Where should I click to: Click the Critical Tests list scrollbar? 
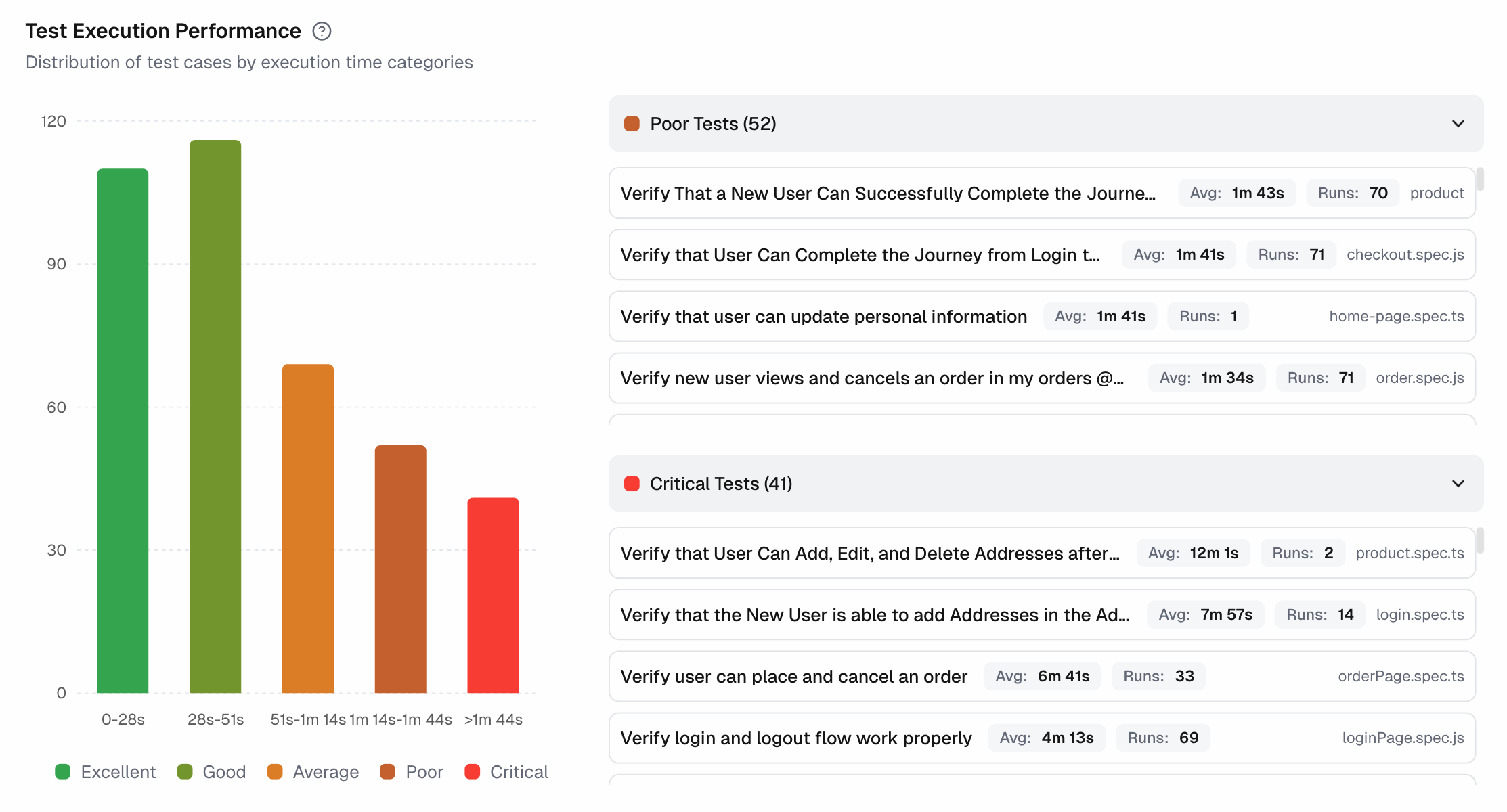coord(1480,540)
